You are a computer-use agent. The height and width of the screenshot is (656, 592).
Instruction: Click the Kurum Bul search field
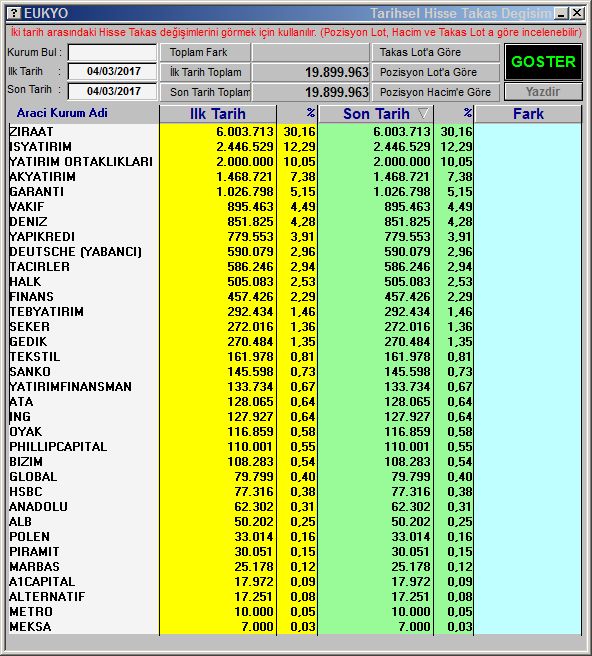pos(113,53)
